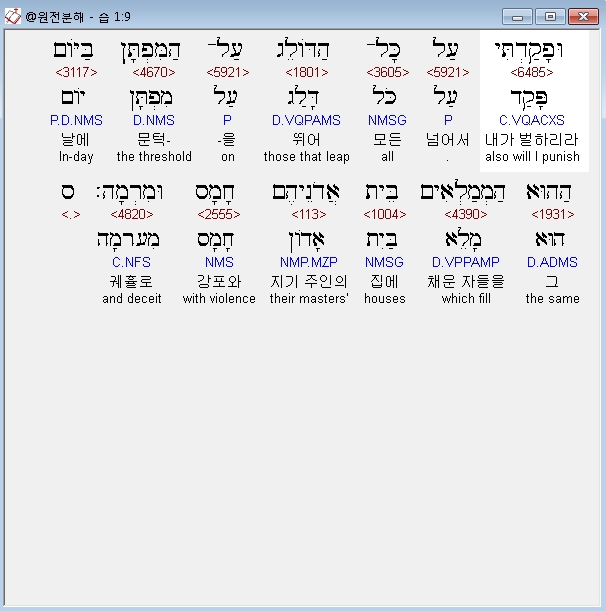Select the parsing code C.VQACXS

click(532, 120)
